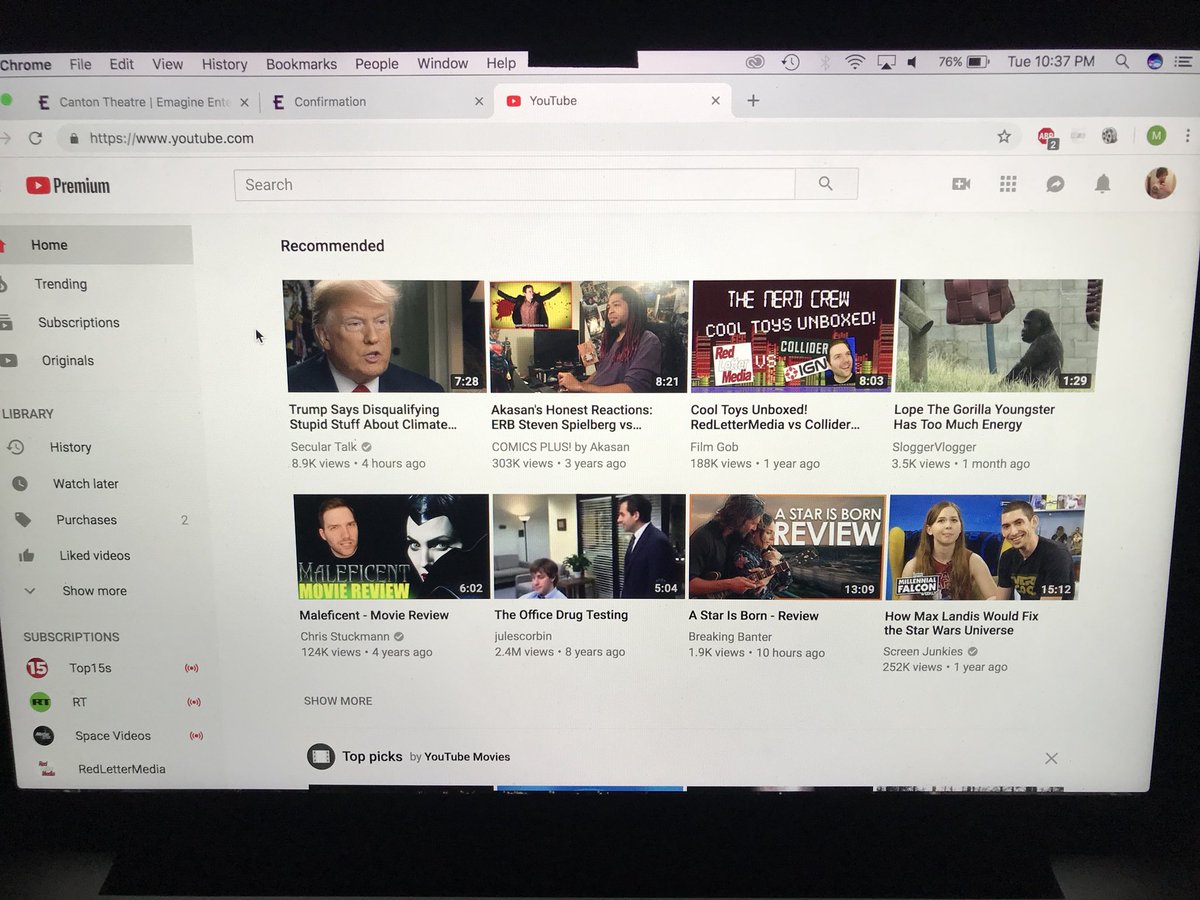
Task: Bookmark page with the star icon
Action: (1004, 137)
